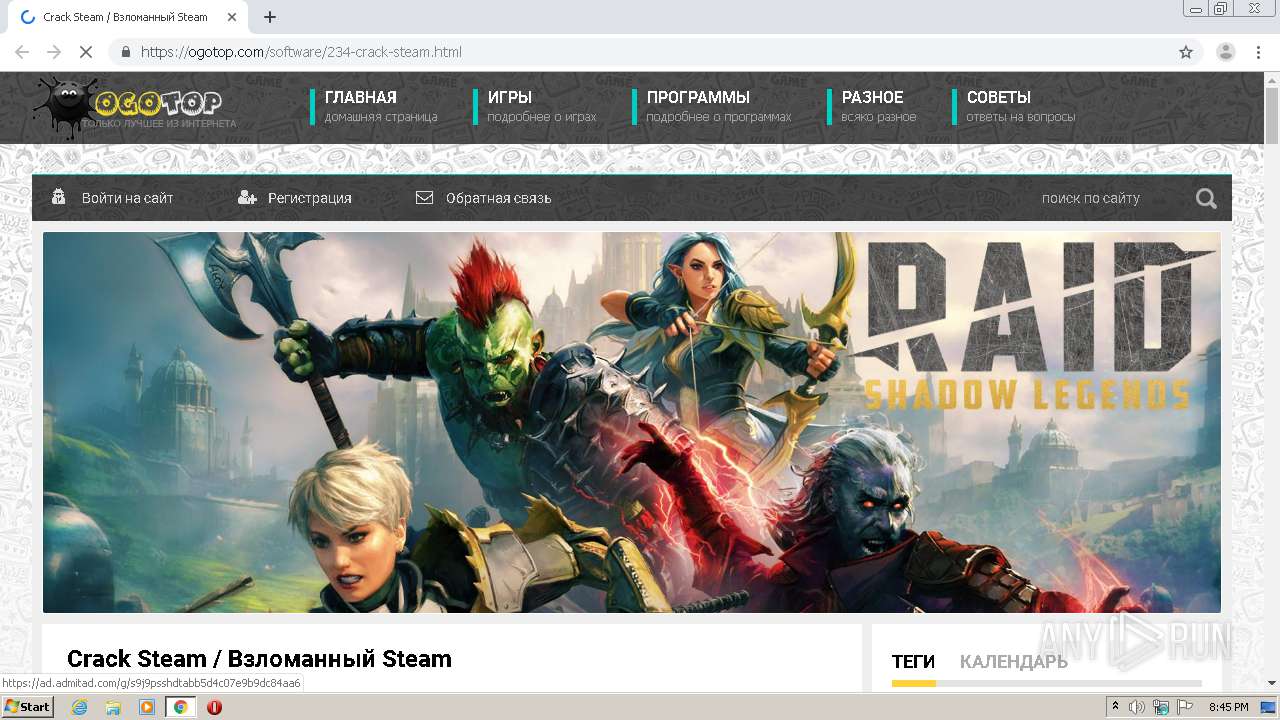Viewport: 1280px width, 720px height.
Task: Click the red Opera taskbar icon
Action: (214, 707)
